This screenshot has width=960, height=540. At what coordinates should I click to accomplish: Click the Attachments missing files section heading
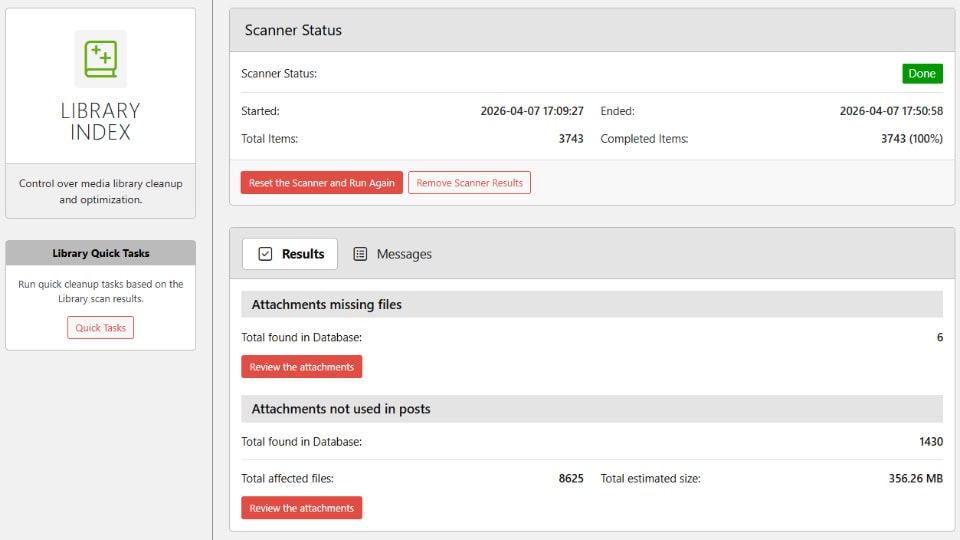coord(326,304)
